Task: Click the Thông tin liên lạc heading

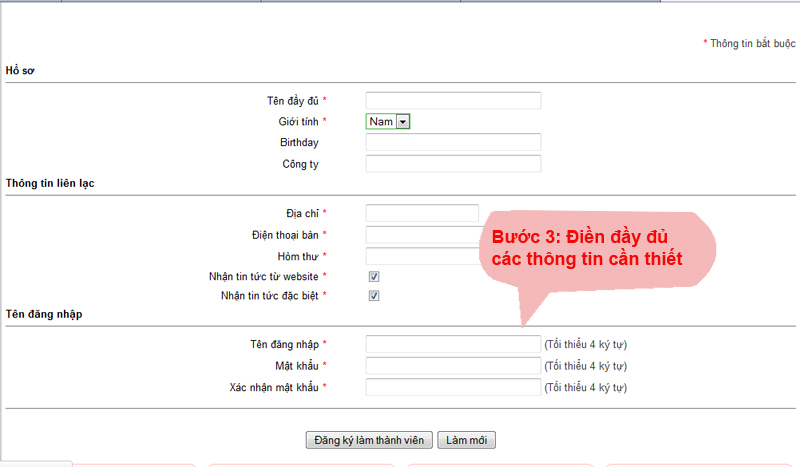Action: click(50, 183)
